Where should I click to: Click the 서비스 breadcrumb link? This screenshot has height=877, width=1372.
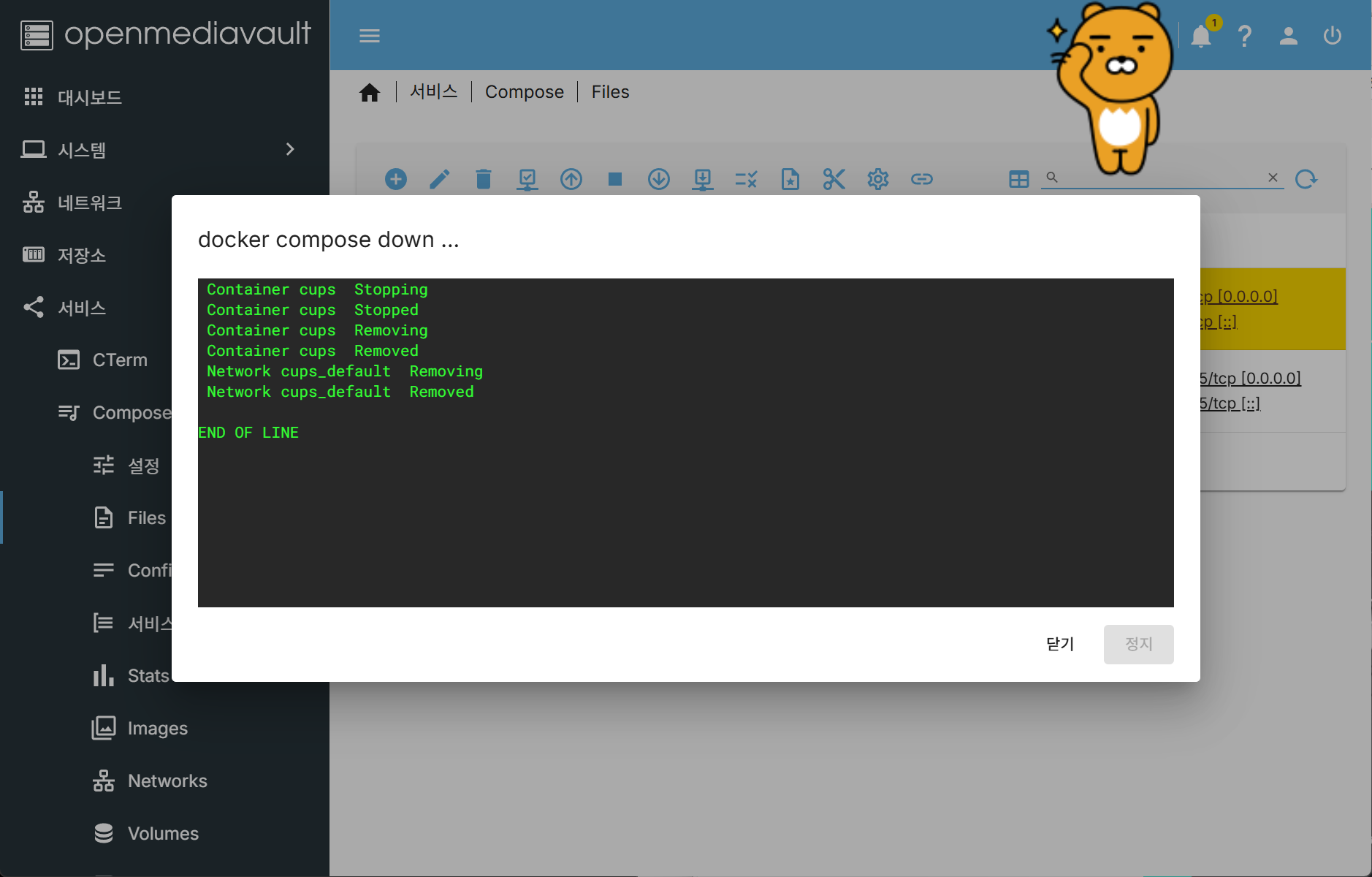click(434, 91)
